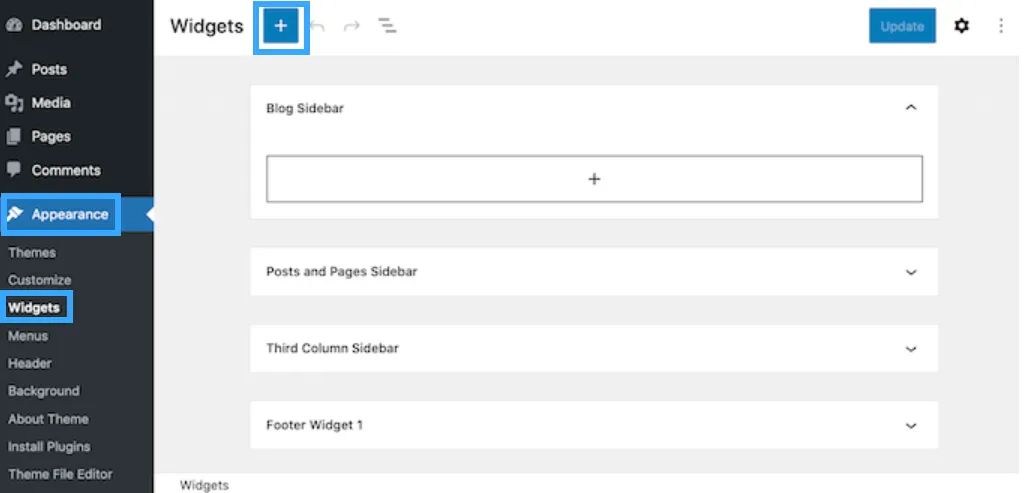1034x493 pixels.
Task: Click the redo arrow in toolbar
Action: (x=352, y=26)
